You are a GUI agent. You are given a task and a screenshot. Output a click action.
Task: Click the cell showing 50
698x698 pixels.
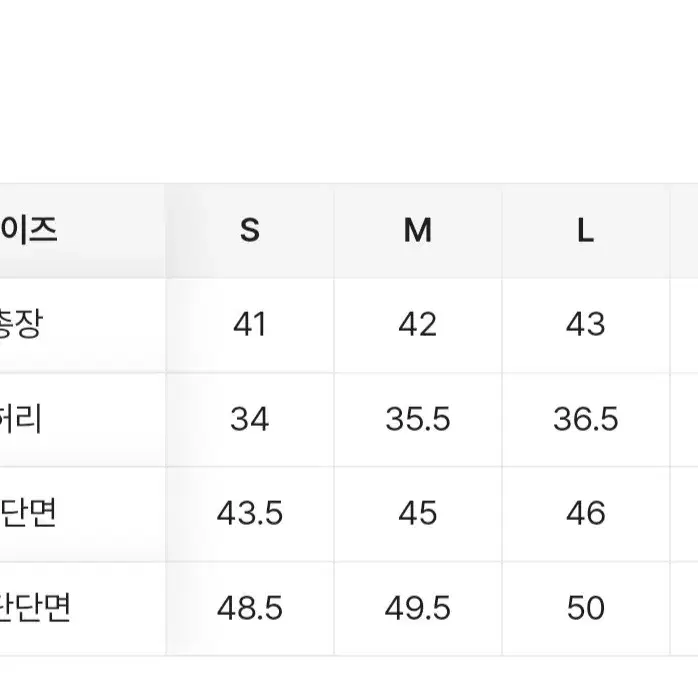click(585, 608)
